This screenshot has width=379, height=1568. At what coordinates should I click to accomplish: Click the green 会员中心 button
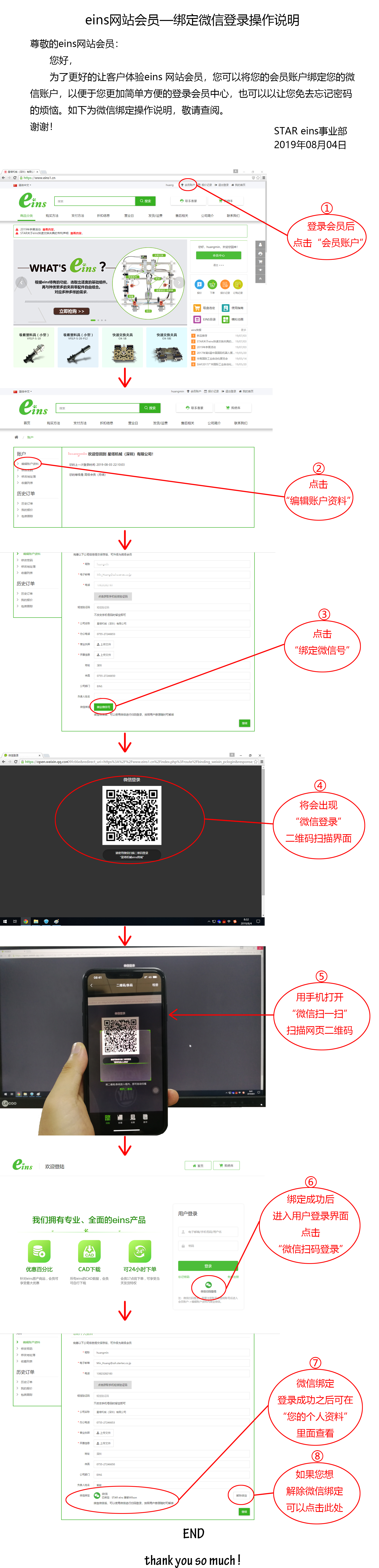point(218,256)
